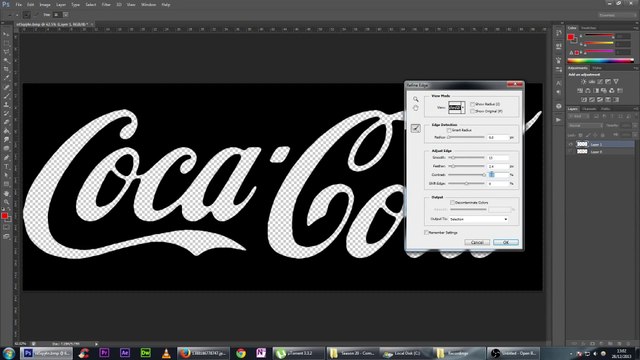Viewport: 640px width, 360px height.
Task: Check Decontaminate Colors option
Action: (x=452, y=202)
